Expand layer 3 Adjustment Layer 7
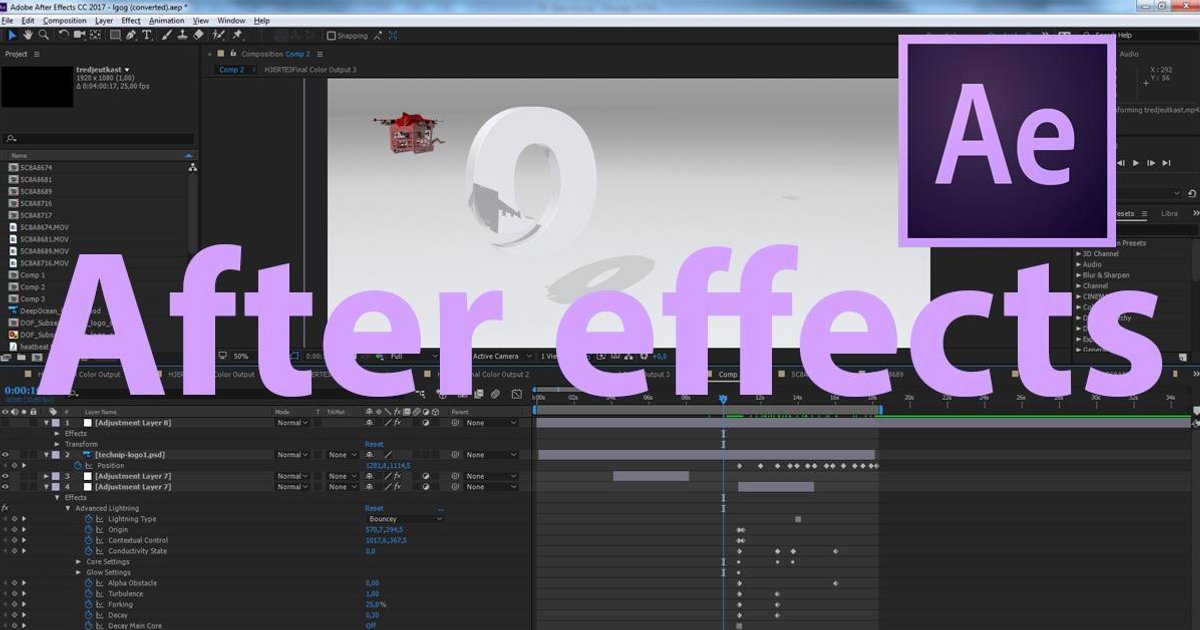The image size is (1200, 630). (x=46, y=476)
